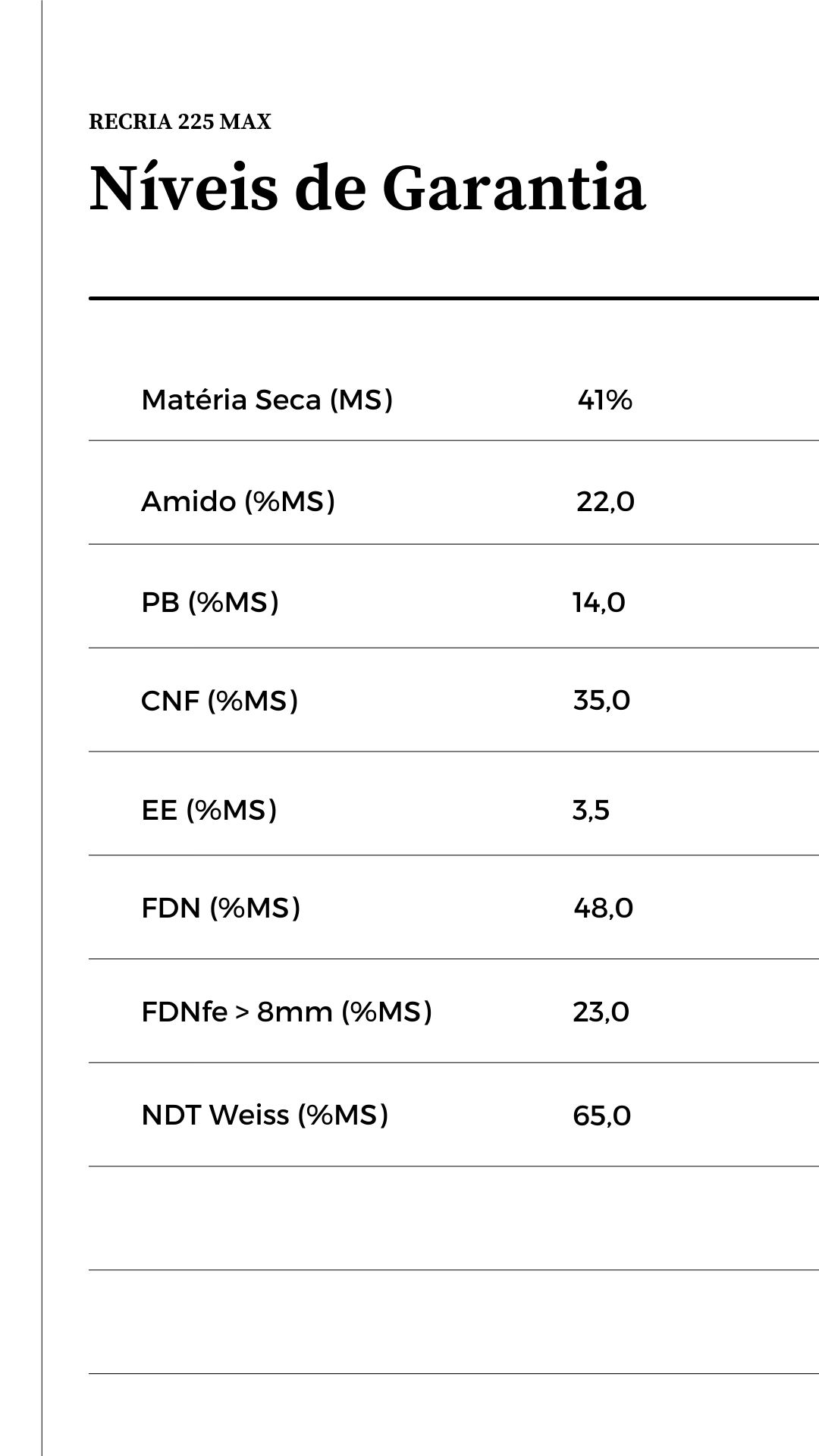
Task: Click the FDN (%MS) label
Action: (x=221, y=908)
